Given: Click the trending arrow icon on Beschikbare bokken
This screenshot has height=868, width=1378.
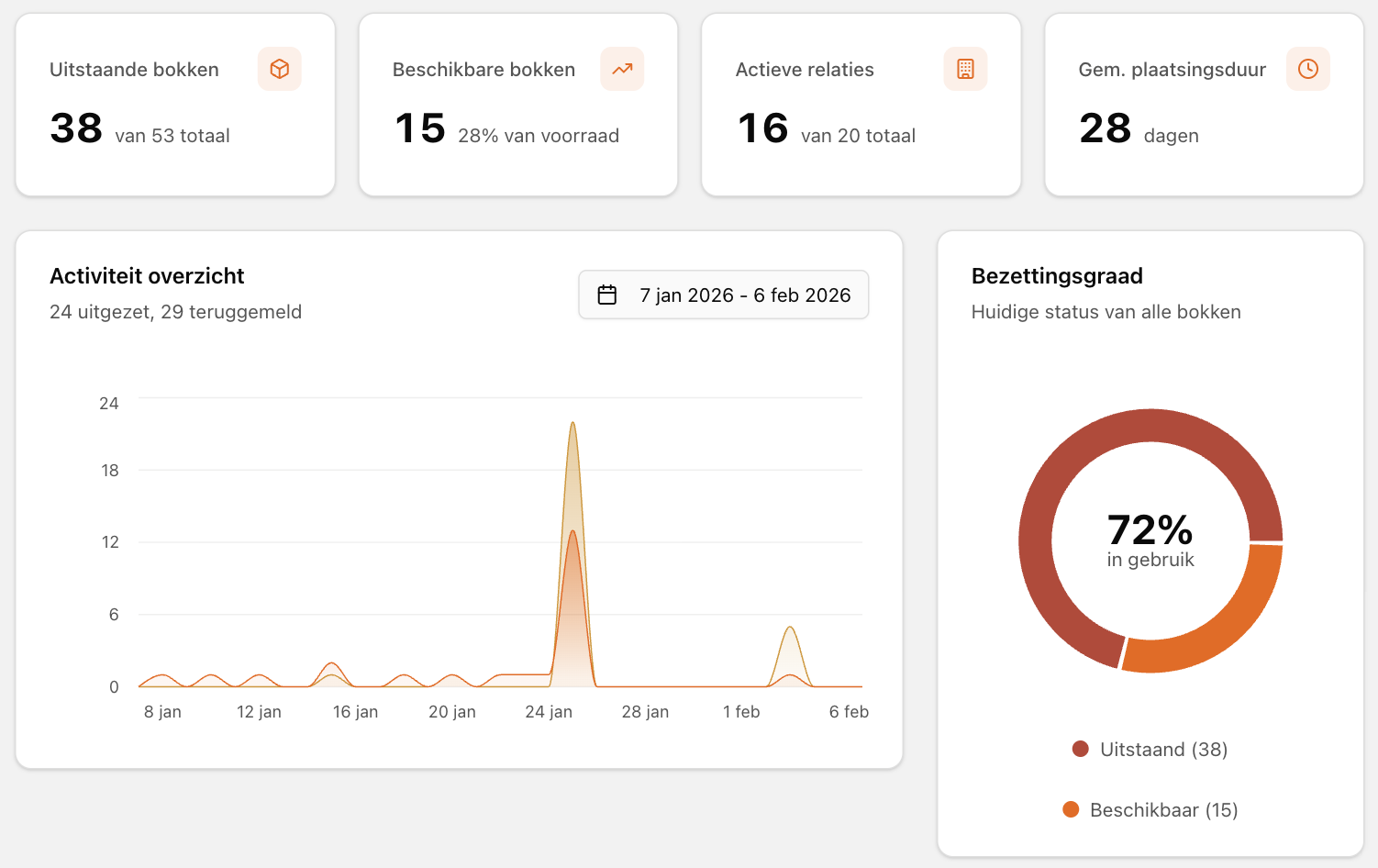Looking at the screenshot, I should [622, 69].
